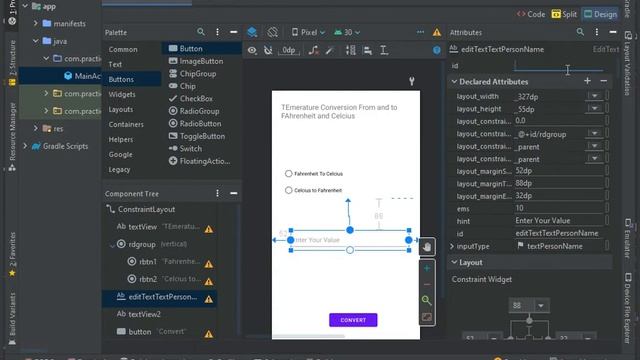Minimize the Attributes panel

click(x=613, y=32)
